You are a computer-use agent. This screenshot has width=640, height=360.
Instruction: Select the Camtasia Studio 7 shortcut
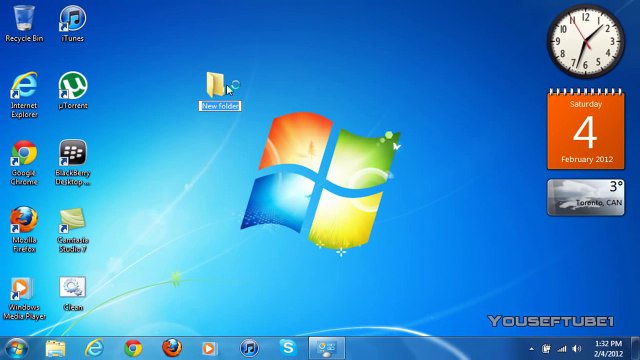[73, 229]
